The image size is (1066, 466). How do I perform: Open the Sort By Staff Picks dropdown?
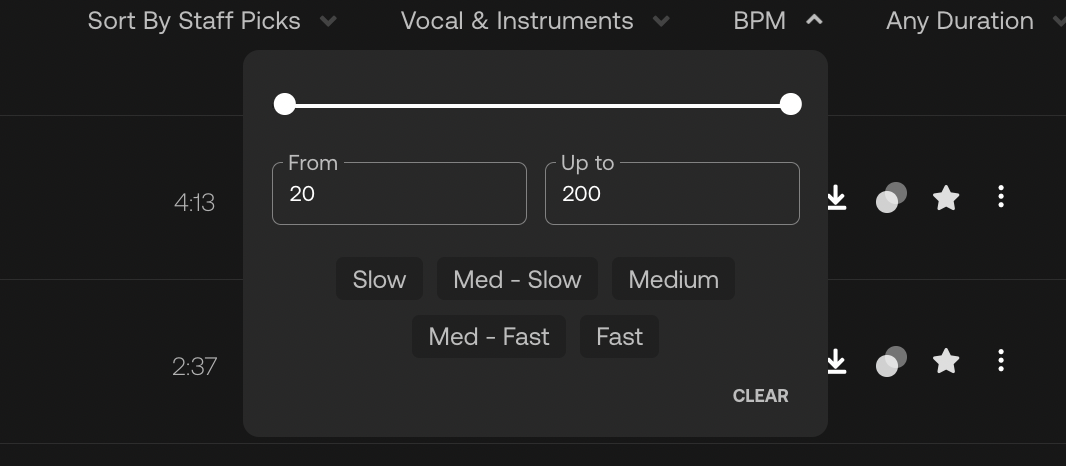(x=212, y=21)
